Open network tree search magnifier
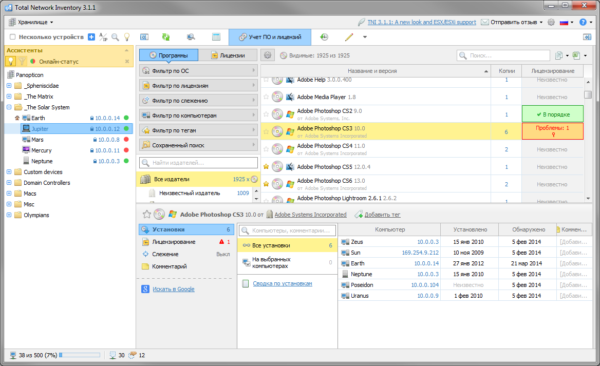 pos(115,37)
